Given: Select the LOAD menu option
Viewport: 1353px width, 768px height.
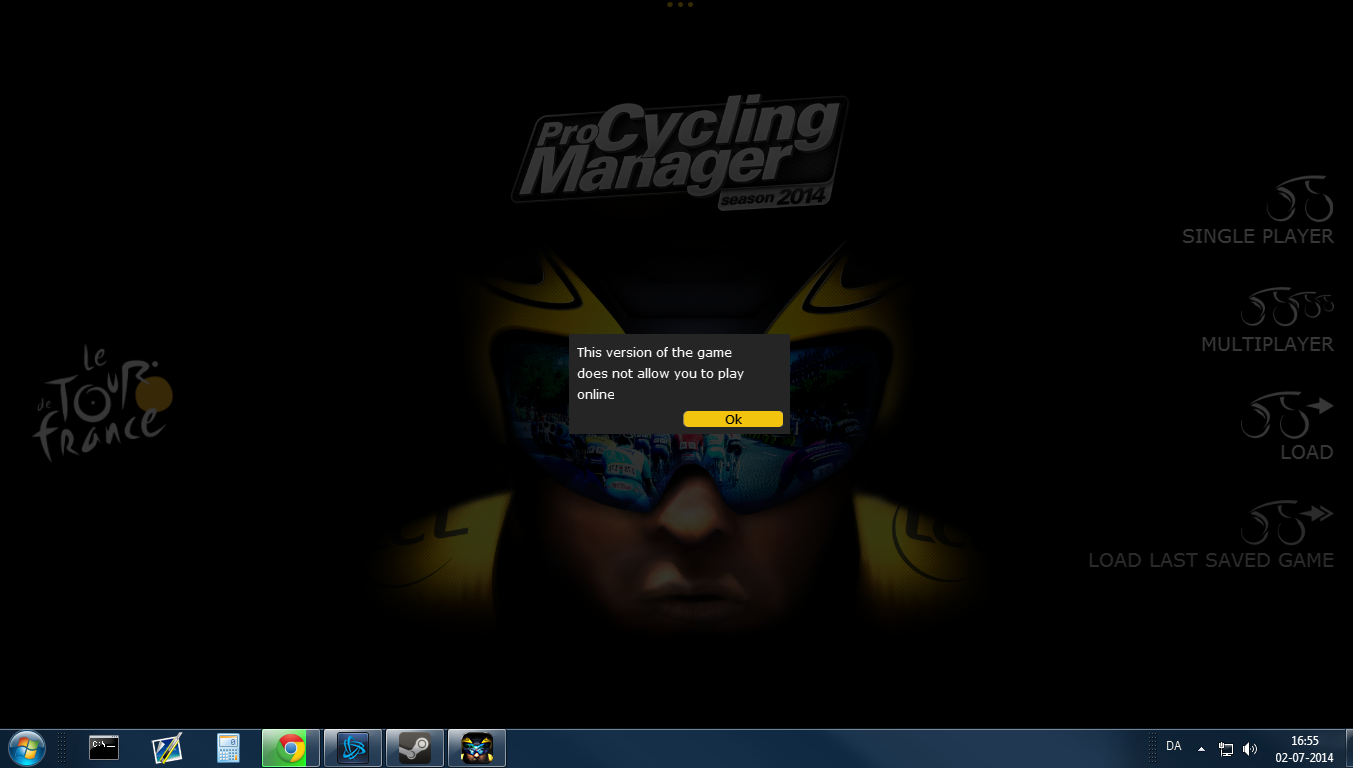Looking at the screenshot, I should click(1288, 427).
